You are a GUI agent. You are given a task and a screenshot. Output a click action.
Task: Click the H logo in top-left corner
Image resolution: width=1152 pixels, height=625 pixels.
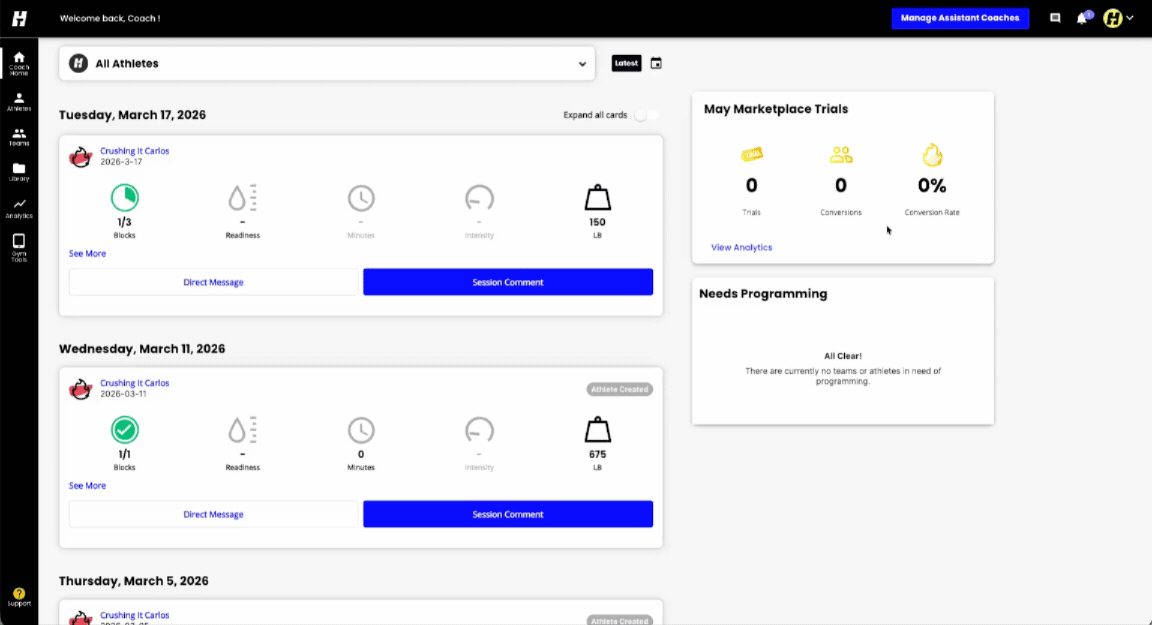point(19,18)
